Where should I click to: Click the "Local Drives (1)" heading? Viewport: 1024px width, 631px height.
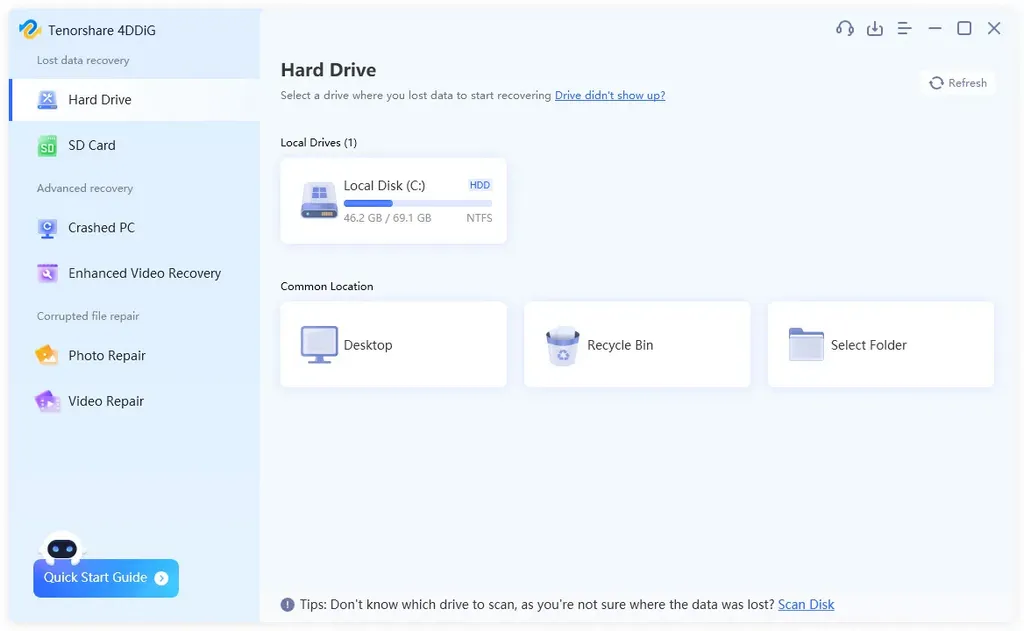click(319, 142)
